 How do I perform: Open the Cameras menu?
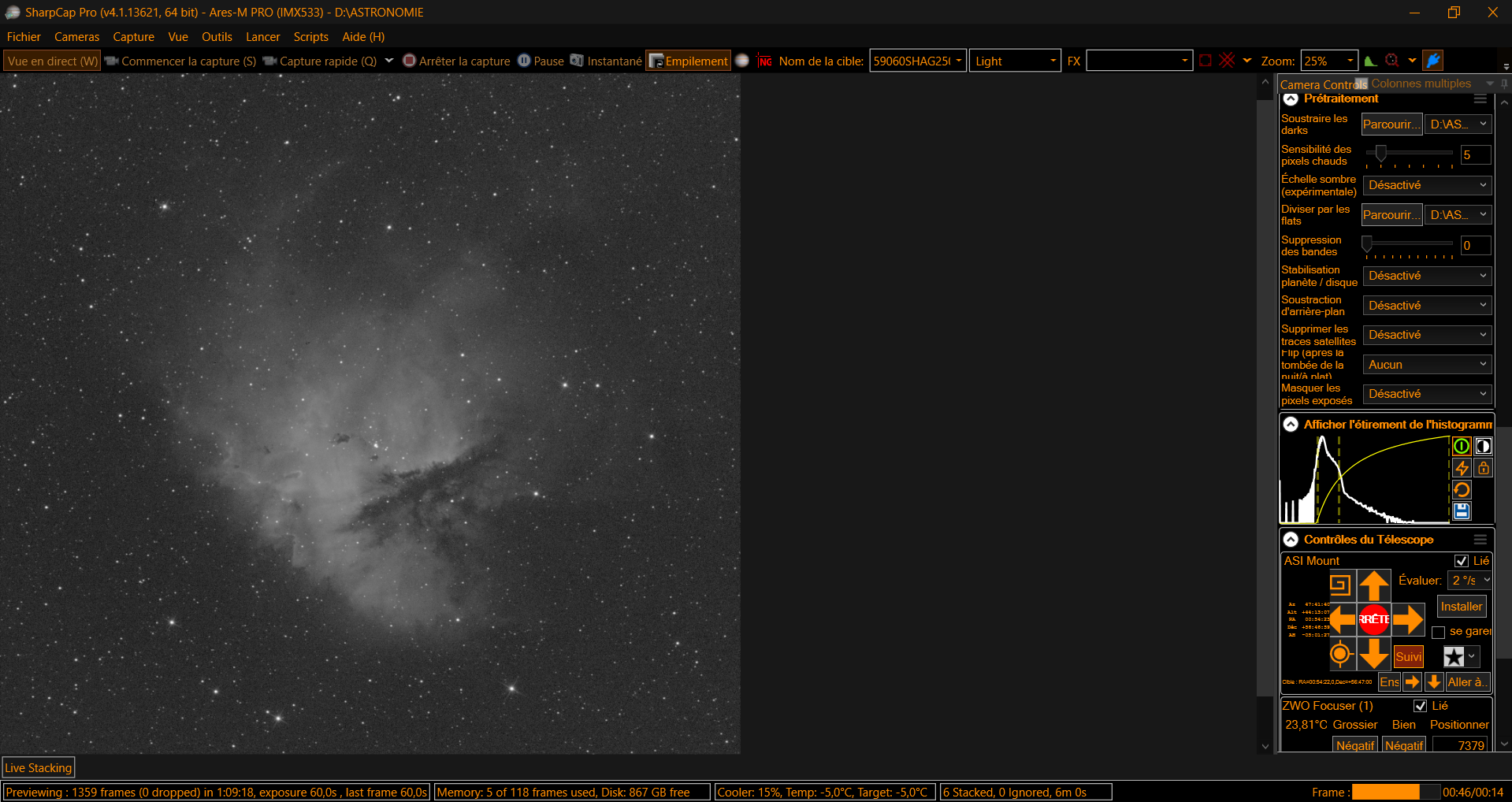tap(77, 37)
